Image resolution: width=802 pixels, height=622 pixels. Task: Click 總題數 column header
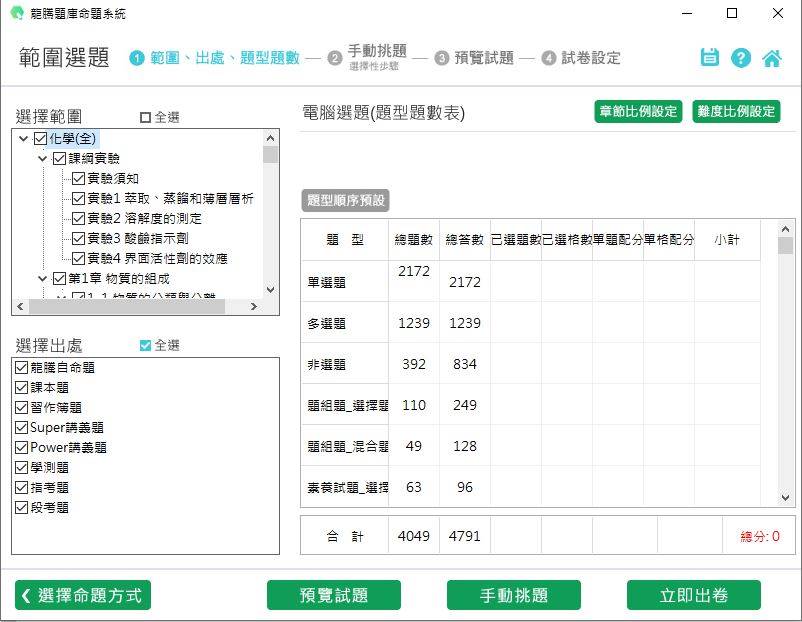(x=414, y=239)
